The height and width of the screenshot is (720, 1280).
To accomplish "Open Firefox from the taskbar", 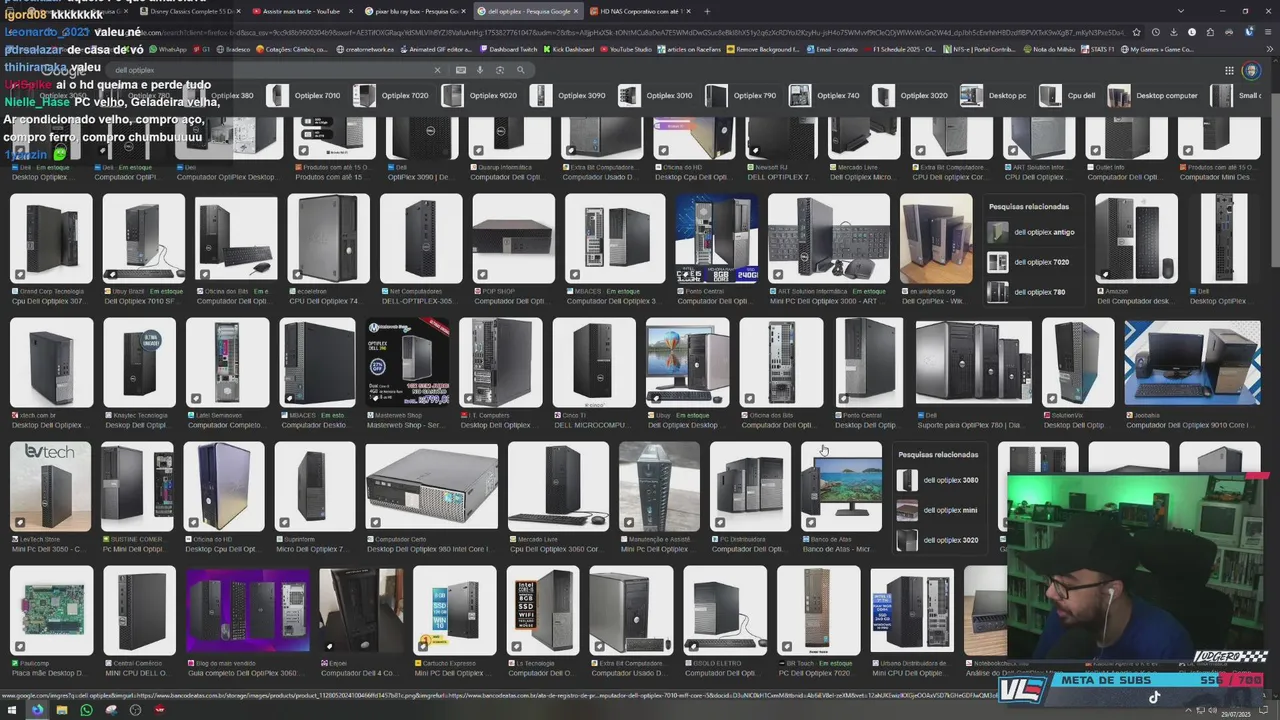I will tap(37, 710).
